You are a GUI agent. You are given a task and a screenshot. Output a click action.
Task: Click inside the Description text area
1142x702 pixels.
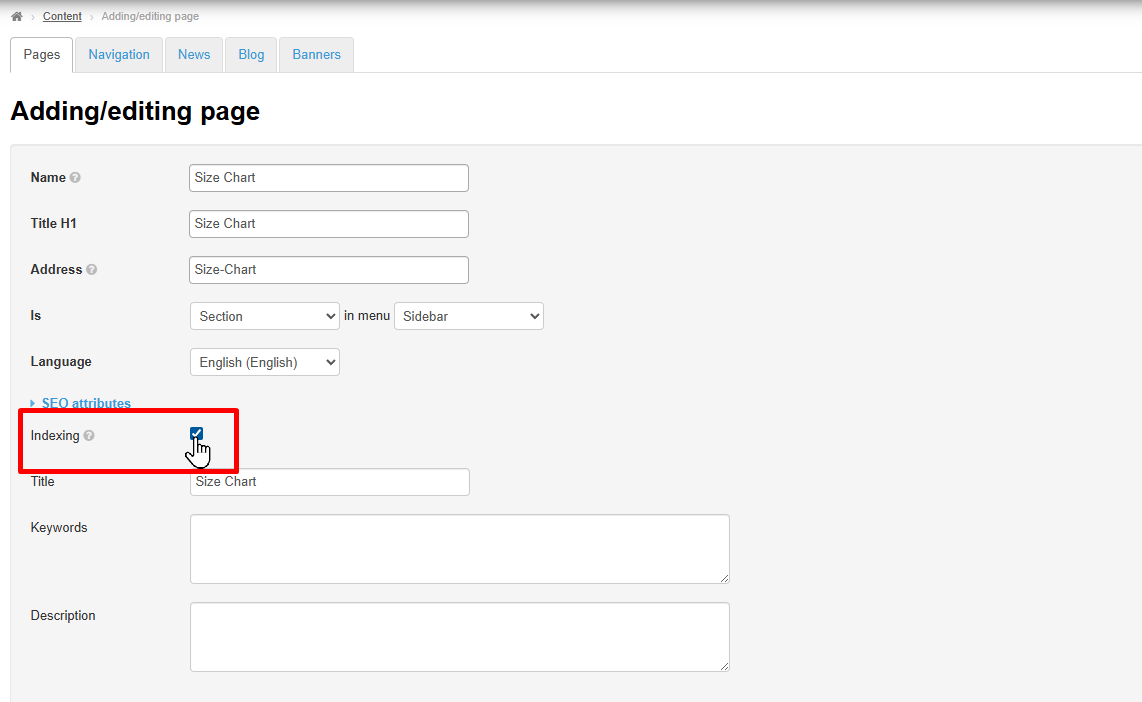(459, 636)
